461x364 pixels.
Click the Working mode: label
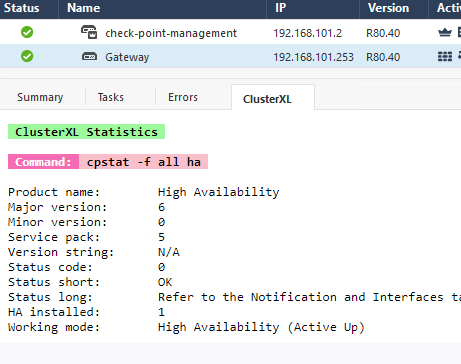(x=54, y=327)
